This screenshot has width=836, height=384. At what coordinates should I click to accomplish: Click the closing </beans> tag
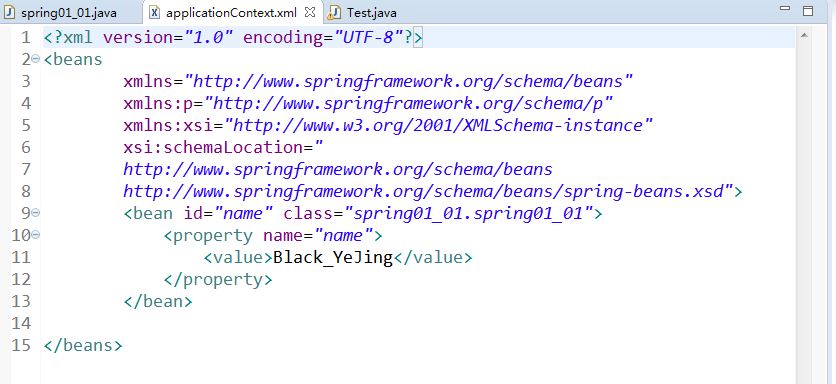click(83, 345)
